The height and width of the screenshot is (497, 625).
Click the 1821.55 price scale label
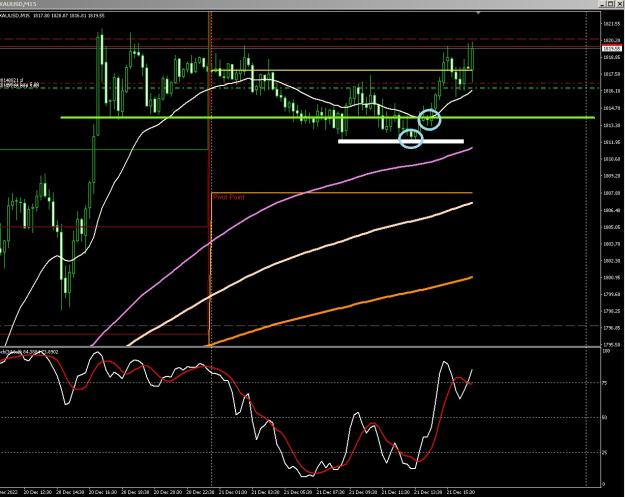[612, 24]
